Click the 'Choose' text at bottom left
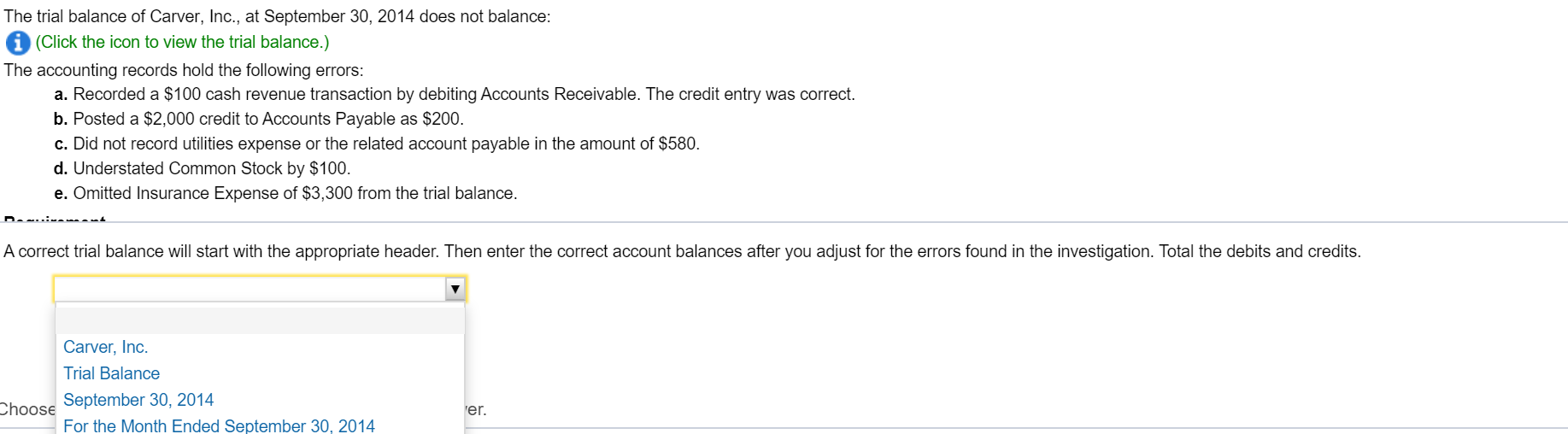Viewport: 1568px width, 434px height. pos(27,409)
